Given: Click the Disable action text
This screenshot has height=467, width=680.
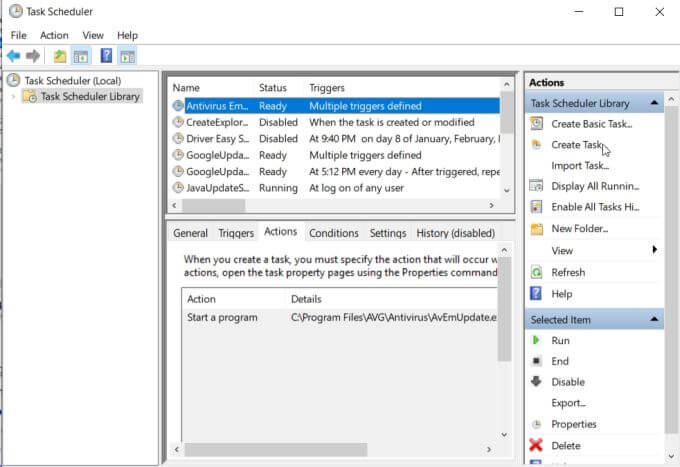Looking at the screenshot, I should click(568, 382).
